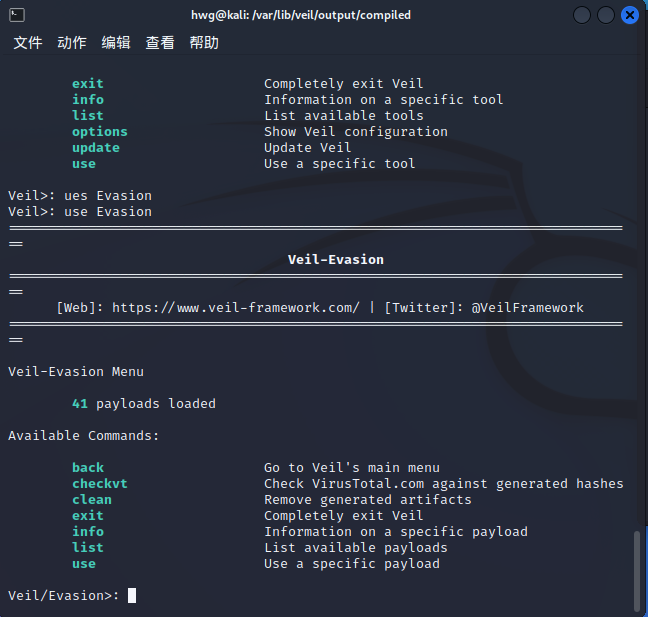Viewport: 648px width, 617px height.
Task: Open the 动作 menu
Action: (72, 43)
